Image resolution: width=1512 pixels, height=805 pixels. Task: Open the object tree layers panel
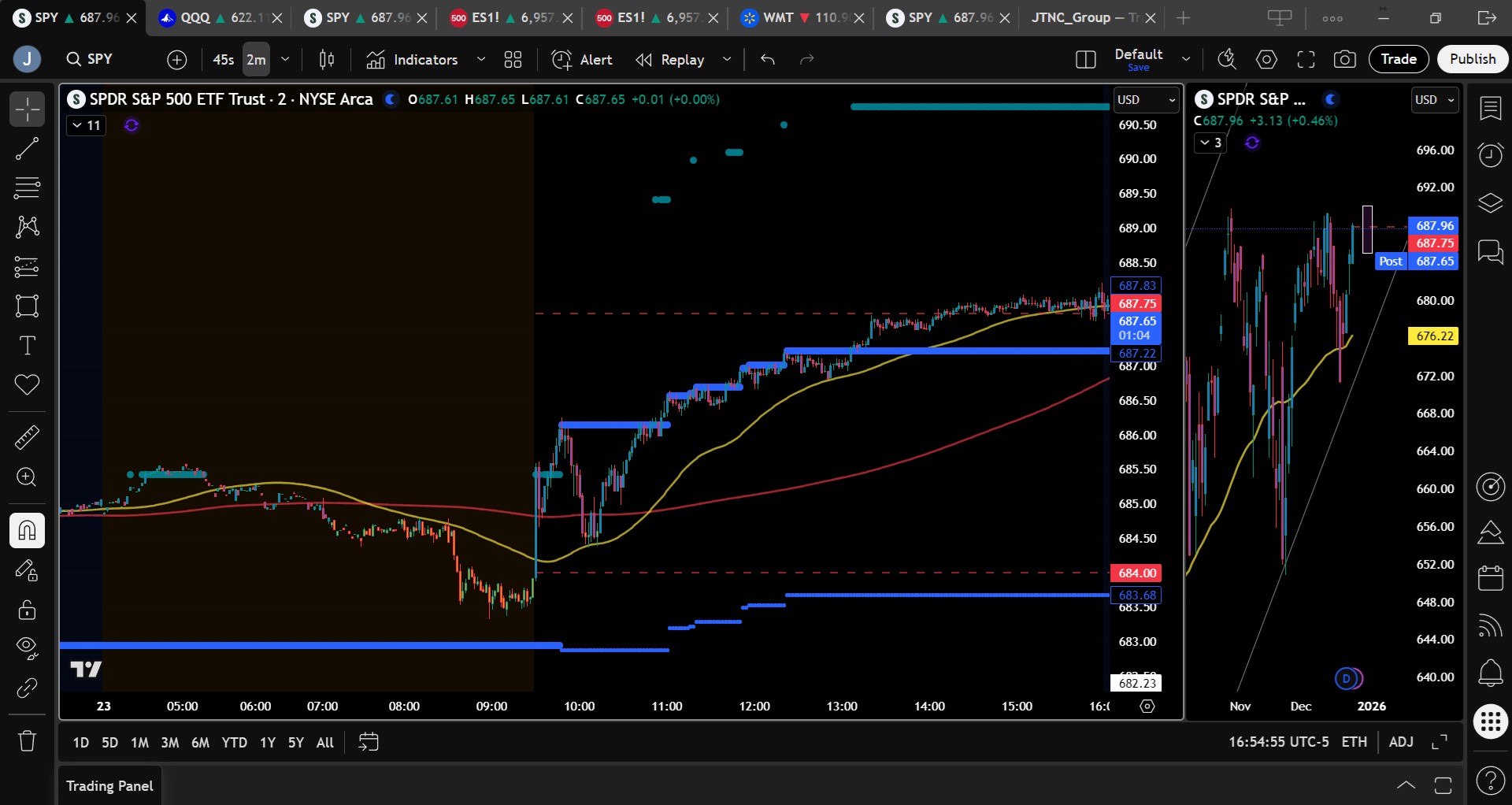1491,203
